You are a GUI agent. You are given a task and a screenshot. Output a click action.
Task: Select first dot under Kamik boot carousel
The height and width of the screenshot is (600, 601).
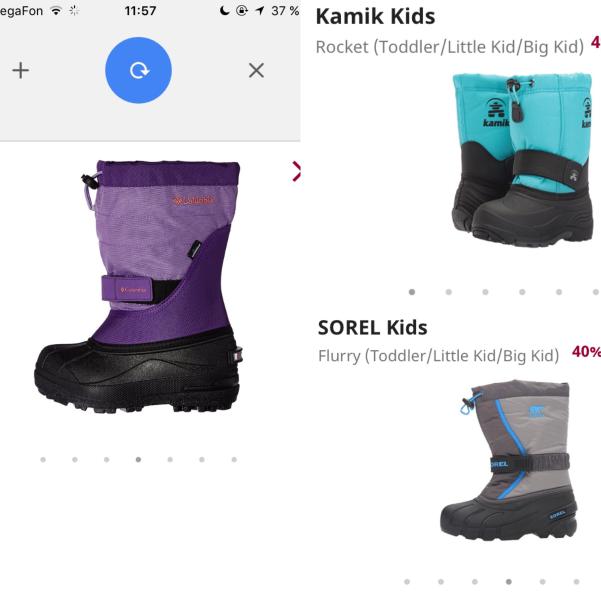tap(412, 292)
